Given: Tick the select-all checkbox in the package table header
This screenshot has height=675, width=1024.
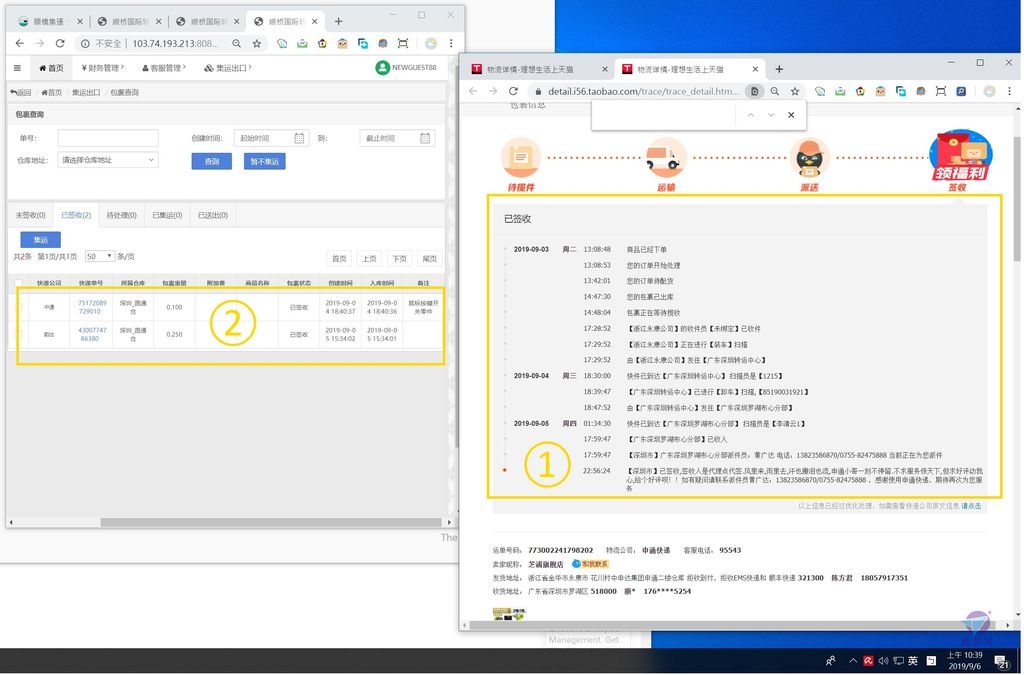Looking at the screenshot, I should [x=18, y=283].
